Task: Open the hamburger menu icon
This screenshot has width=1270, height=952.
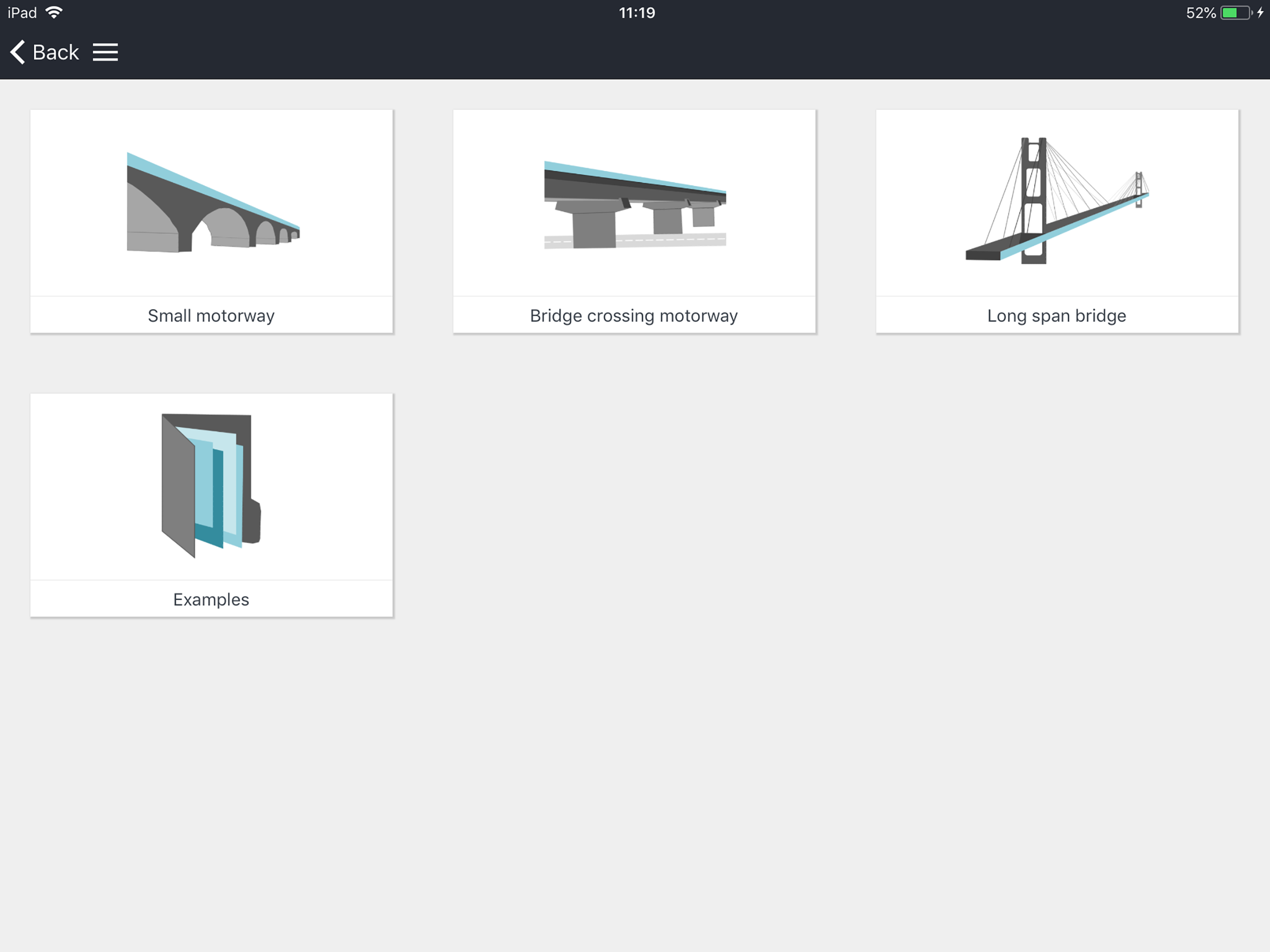Action: 105,52
